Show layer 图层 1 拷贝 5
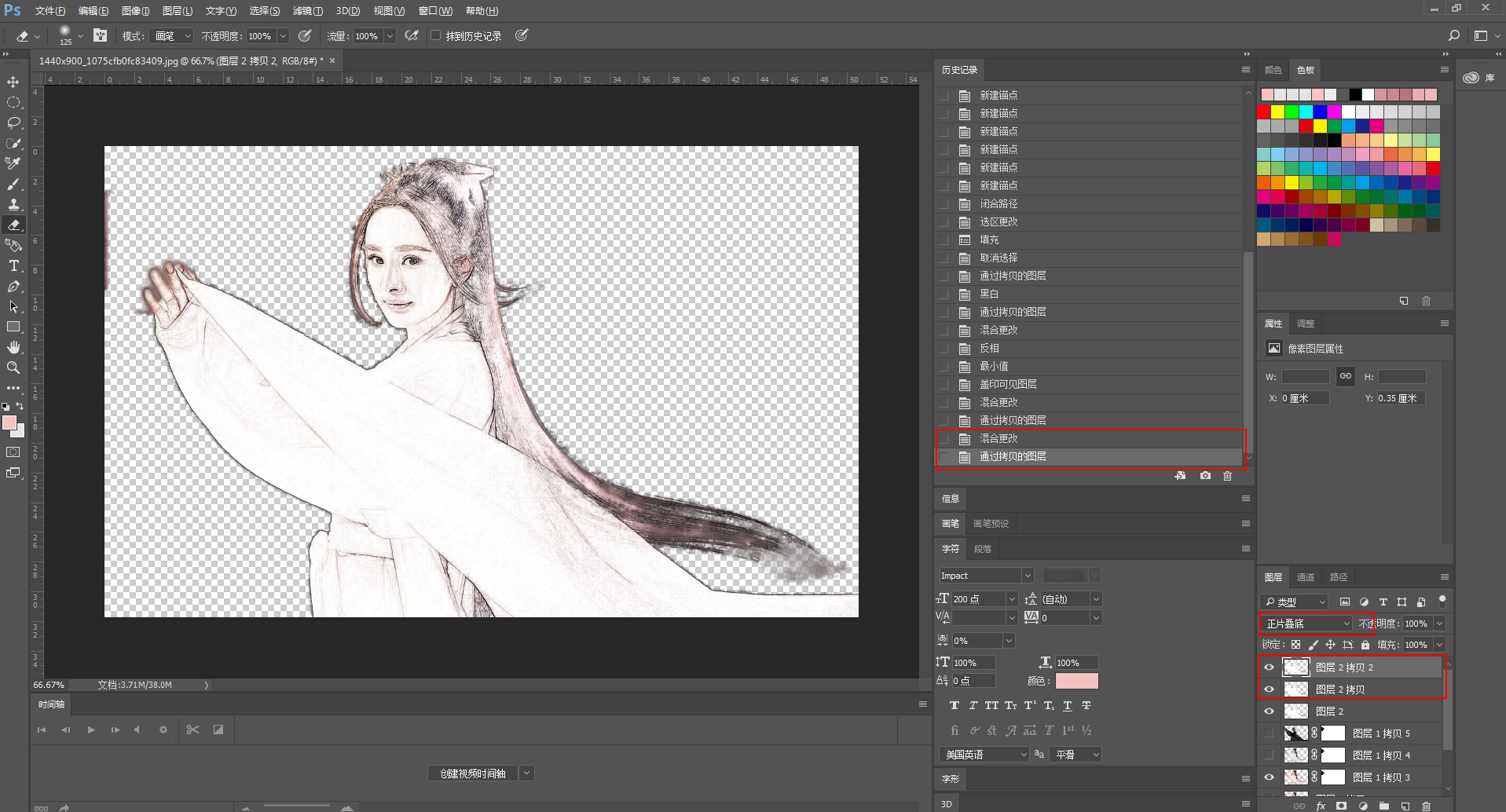1506x812 pixels. [x=1269, y=733]
